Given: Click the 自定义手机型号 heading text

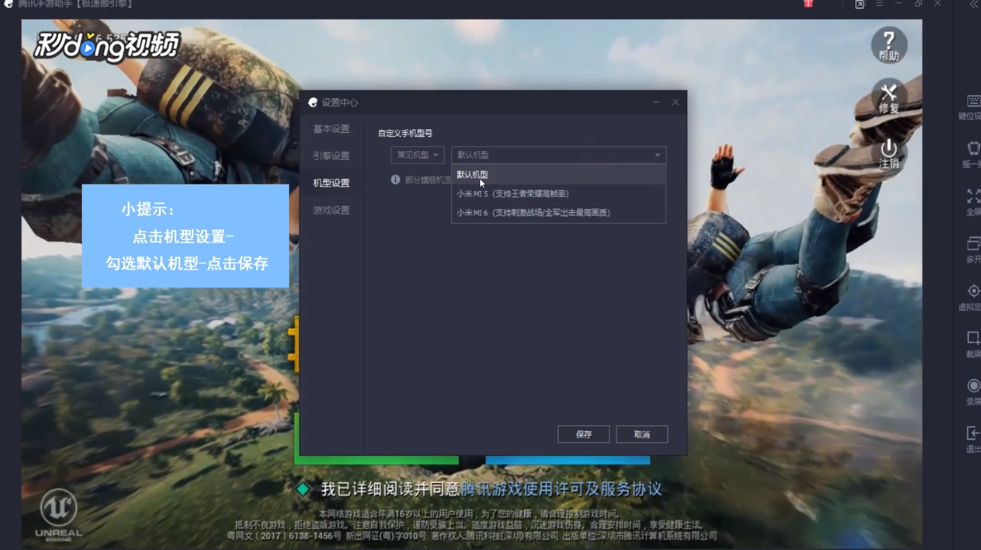Looking at the screenshot, I should (x=405, y=133).
